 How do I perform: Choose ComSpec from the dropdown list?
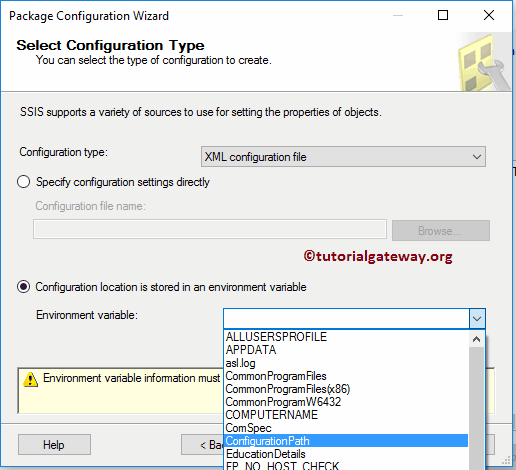(346, 428)
